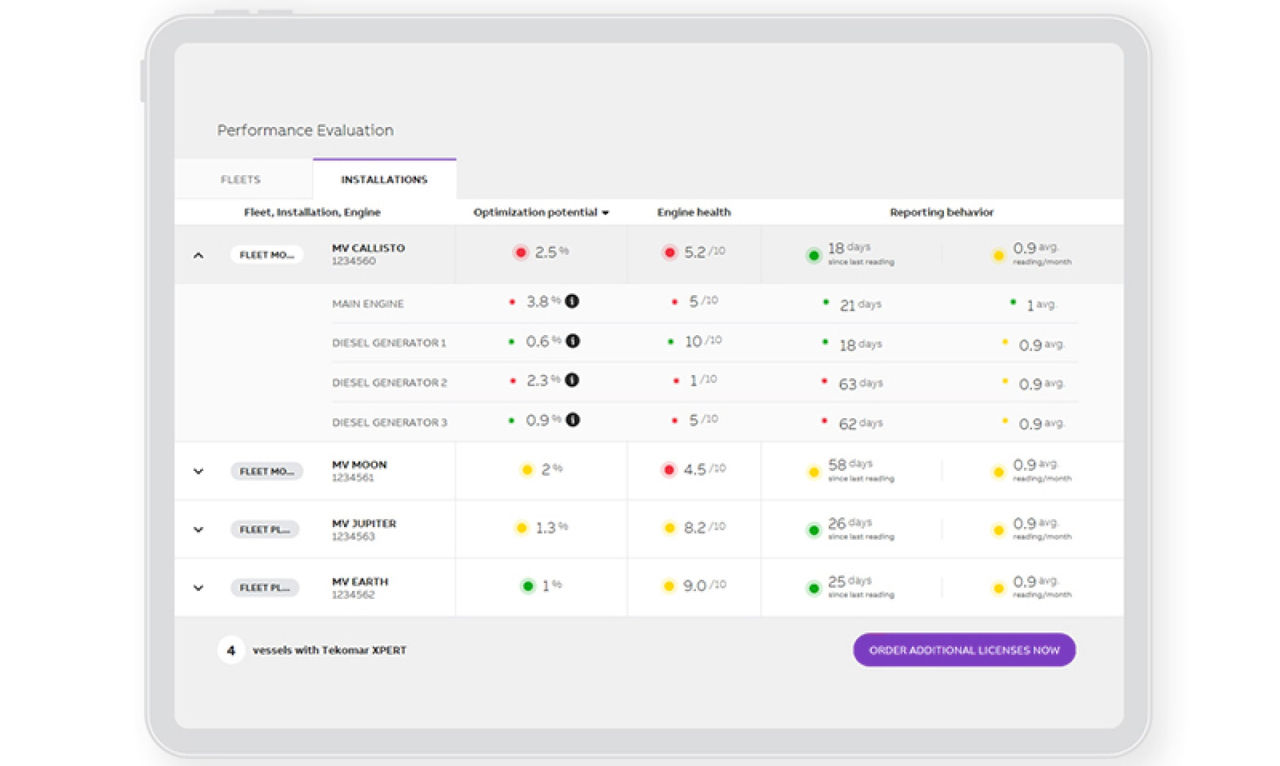Screen dimensions: 1280x766
Task: Order additional licenses now
Action: pyautogui.click(x=963, y=650)
